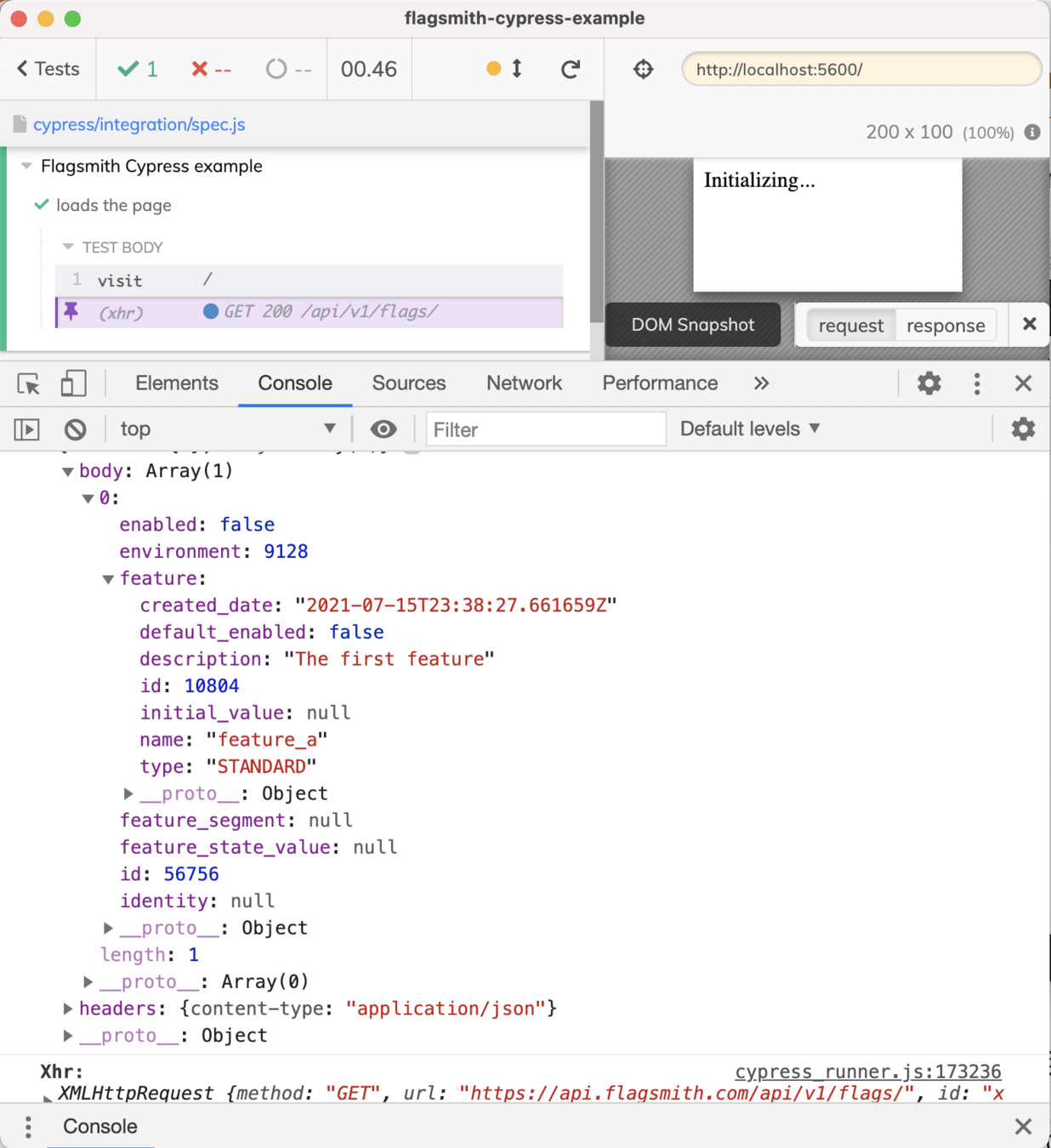Open the Console tab

pos(295,384)
